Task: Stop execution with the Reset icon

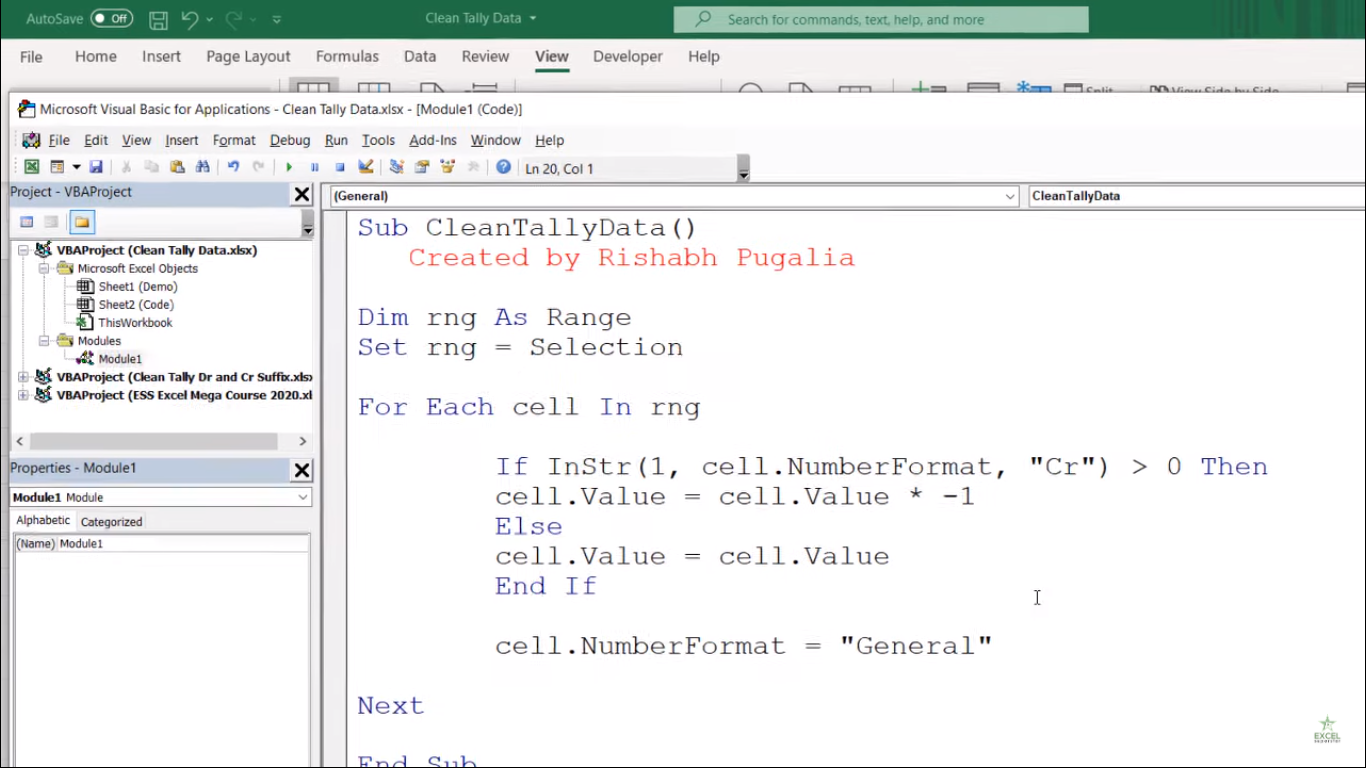Action: tap(340, 167)
